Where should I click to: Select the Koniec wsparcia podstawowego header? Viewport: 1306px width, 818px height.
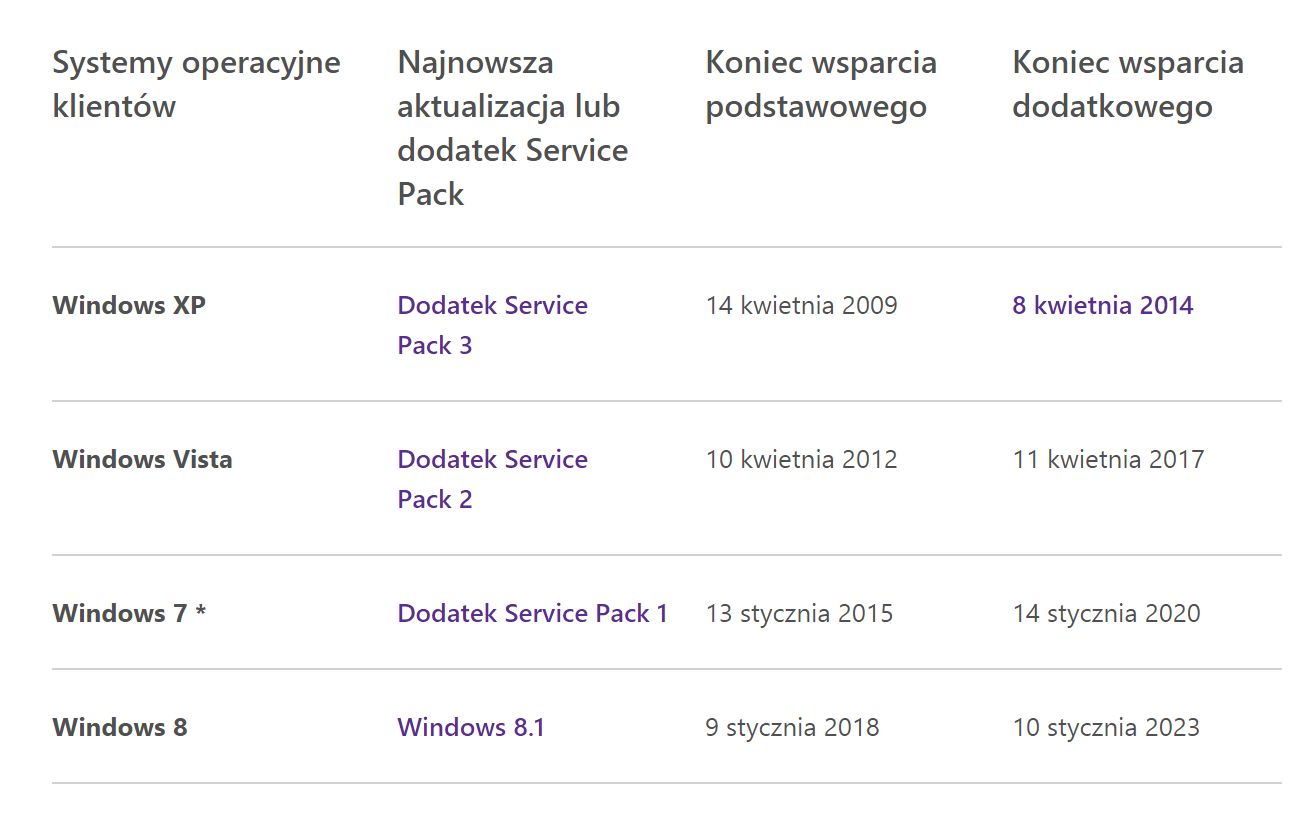(821, 84)
